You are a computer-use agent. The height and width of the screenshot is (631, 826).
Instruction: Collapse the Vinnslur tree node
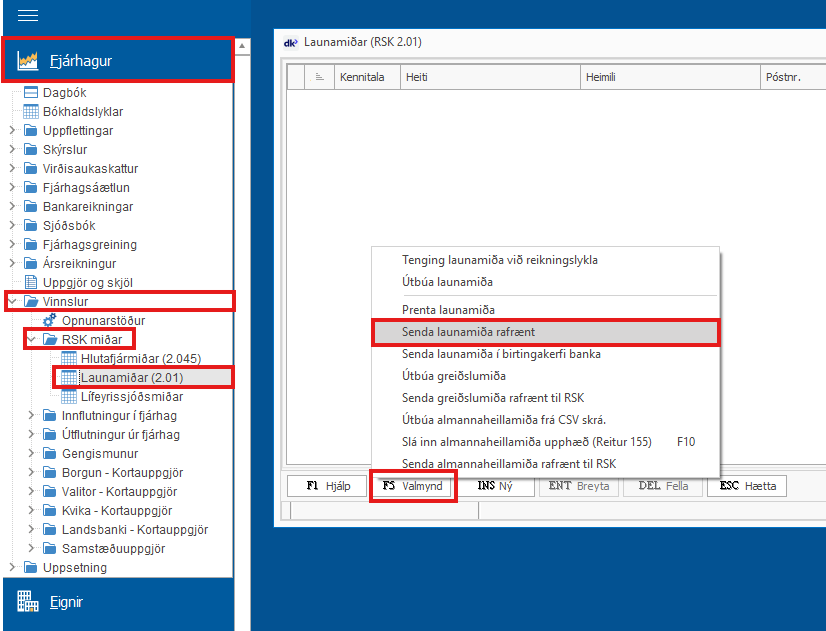click(12, 302)
